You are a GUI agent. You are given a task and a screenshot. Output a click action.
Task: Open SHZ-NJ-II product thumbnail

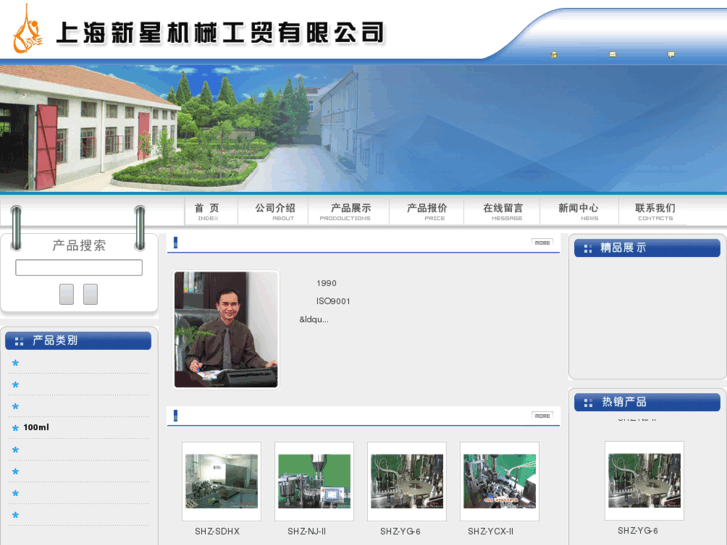314,481
